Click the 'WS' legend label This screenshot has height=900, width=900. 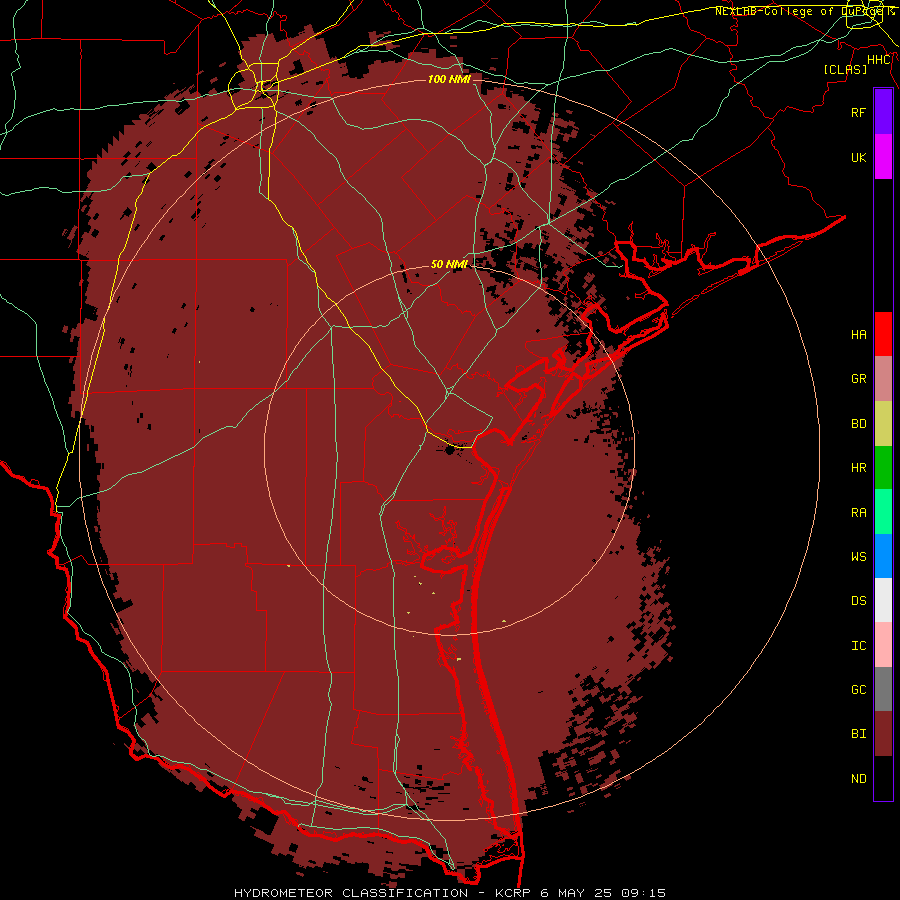858,556
